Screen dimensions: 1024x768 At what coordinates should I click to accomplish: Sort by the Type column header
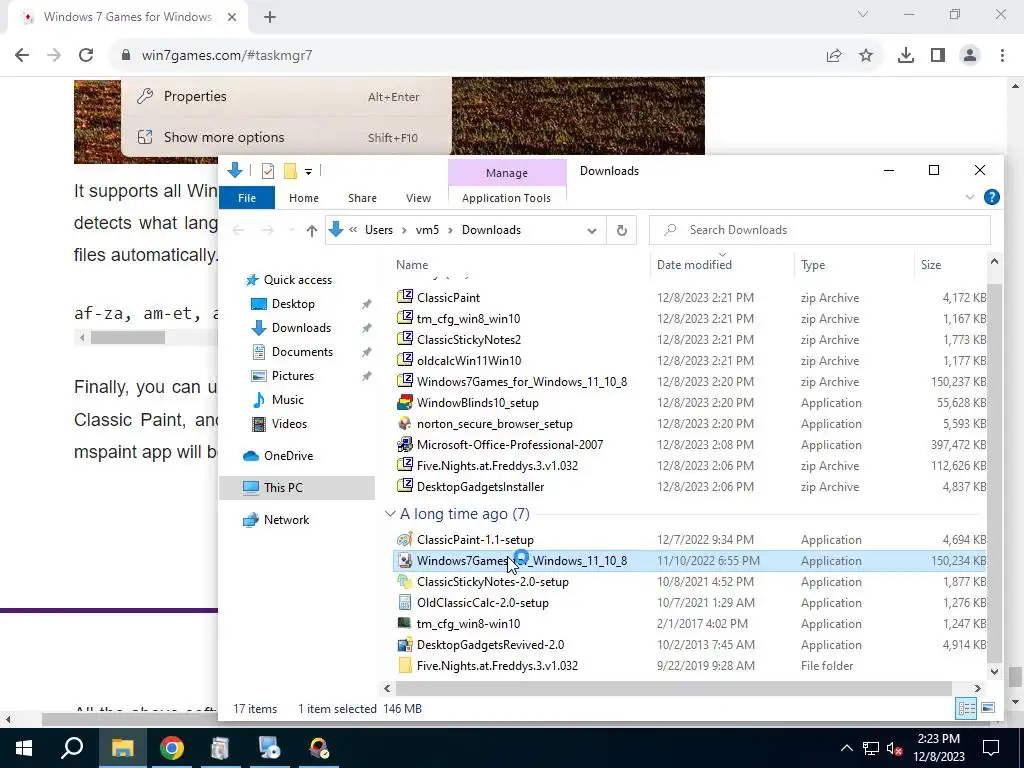pos(813,265)
